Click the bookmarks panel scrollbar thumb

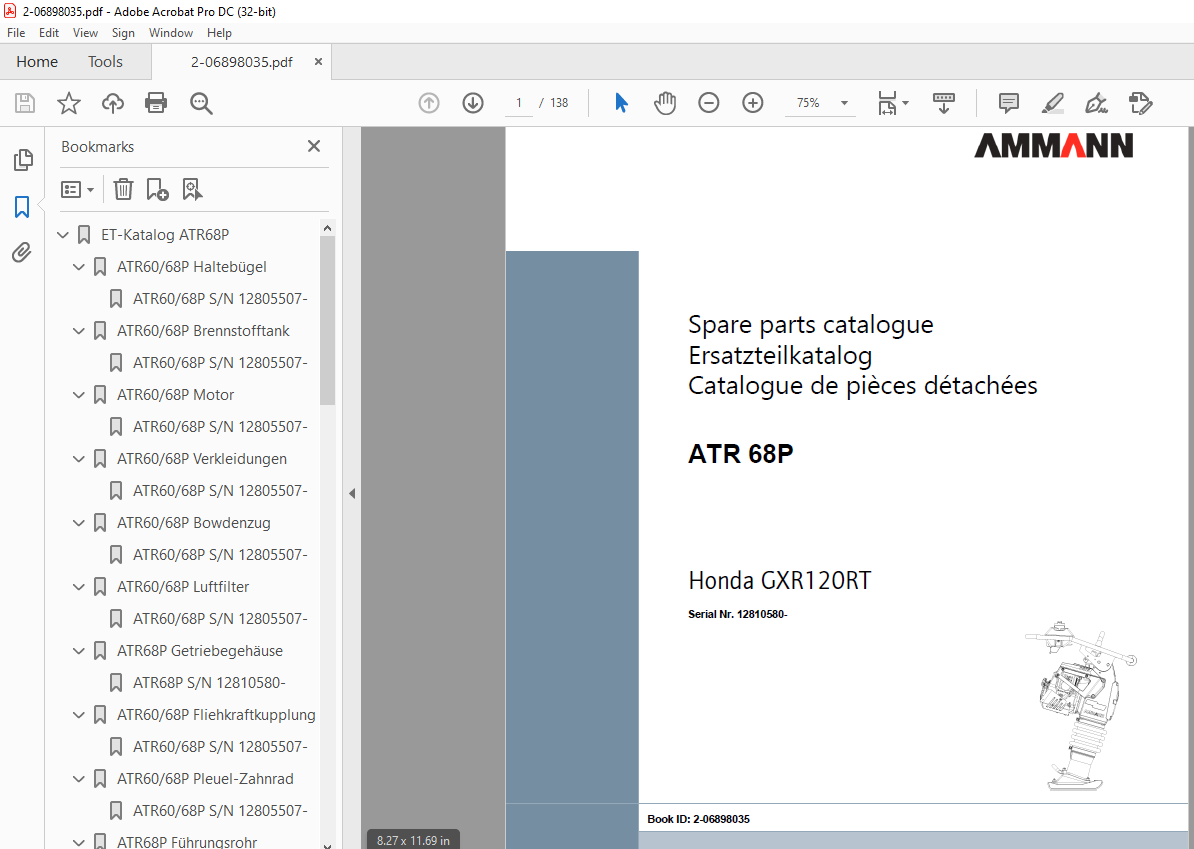327,320
